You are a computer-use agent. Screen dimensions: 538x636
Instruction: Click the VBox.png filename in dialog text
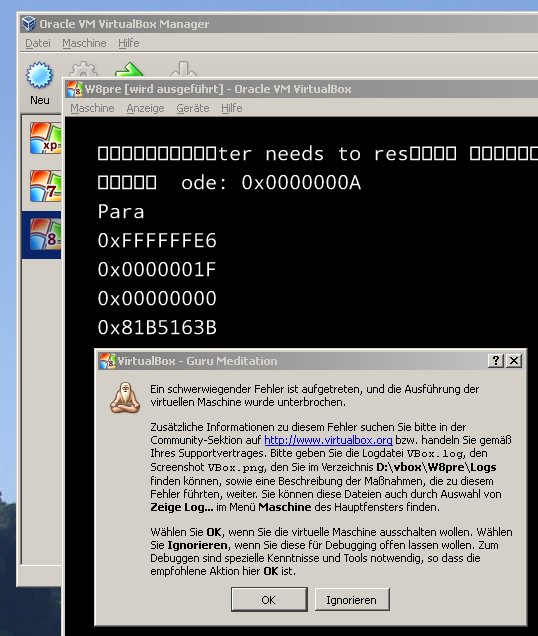236,467
